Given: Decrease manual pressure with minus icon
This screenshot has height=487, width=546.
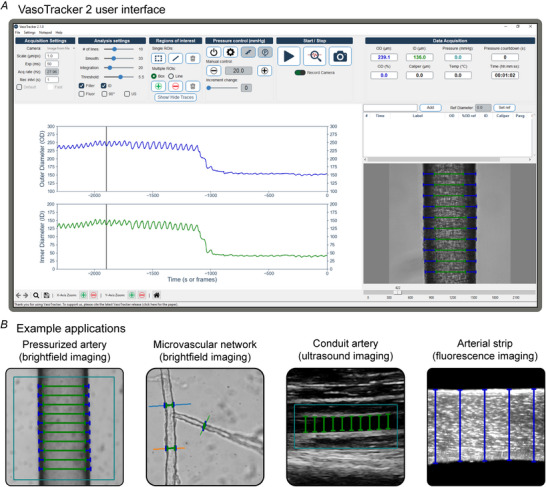Looking at the screenshot, I should (x=213, y=71).
